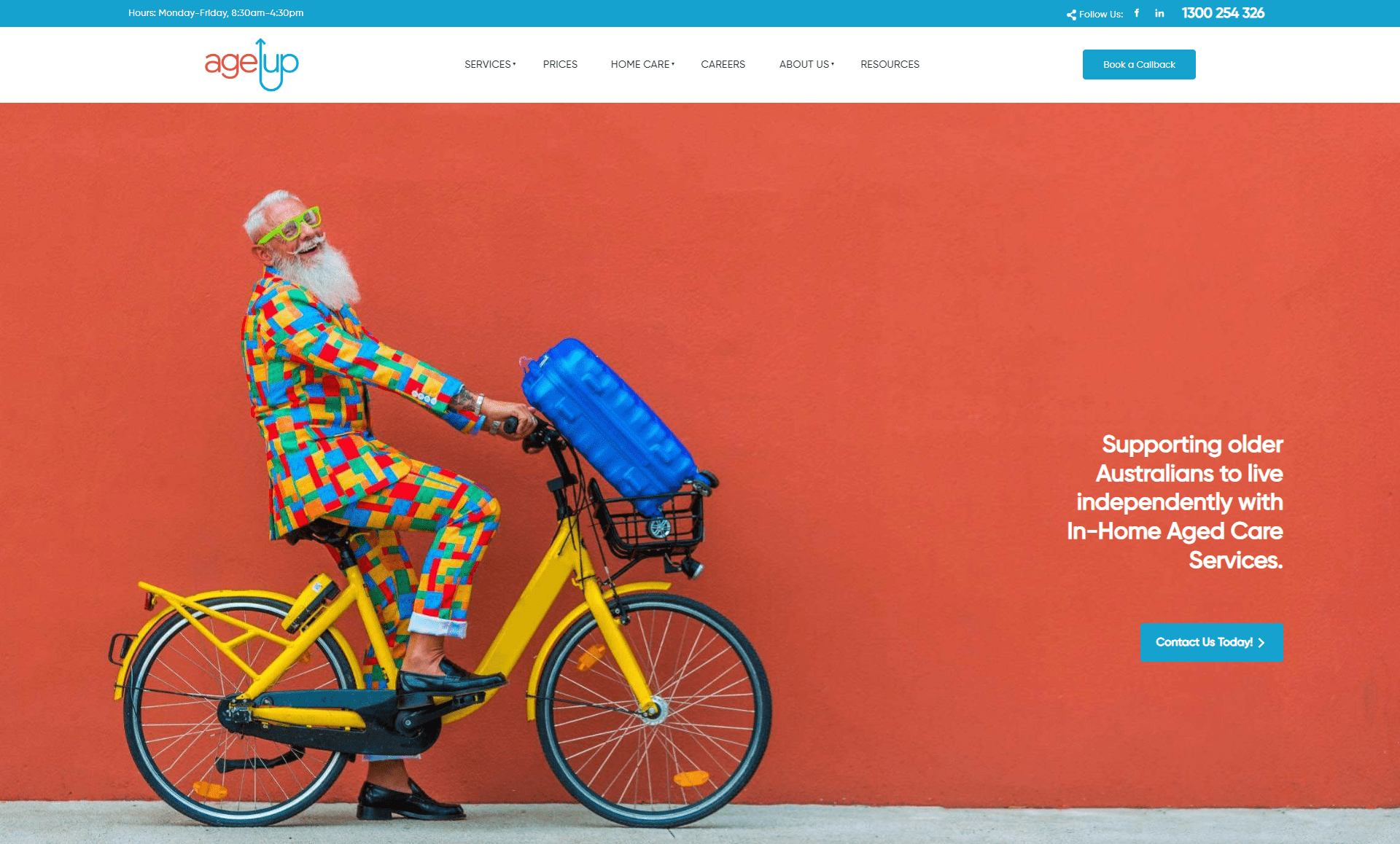Viewport: 1400px width, 844px height.
Task: Expand the Services dropdown arrow
Action: point(515,64)
